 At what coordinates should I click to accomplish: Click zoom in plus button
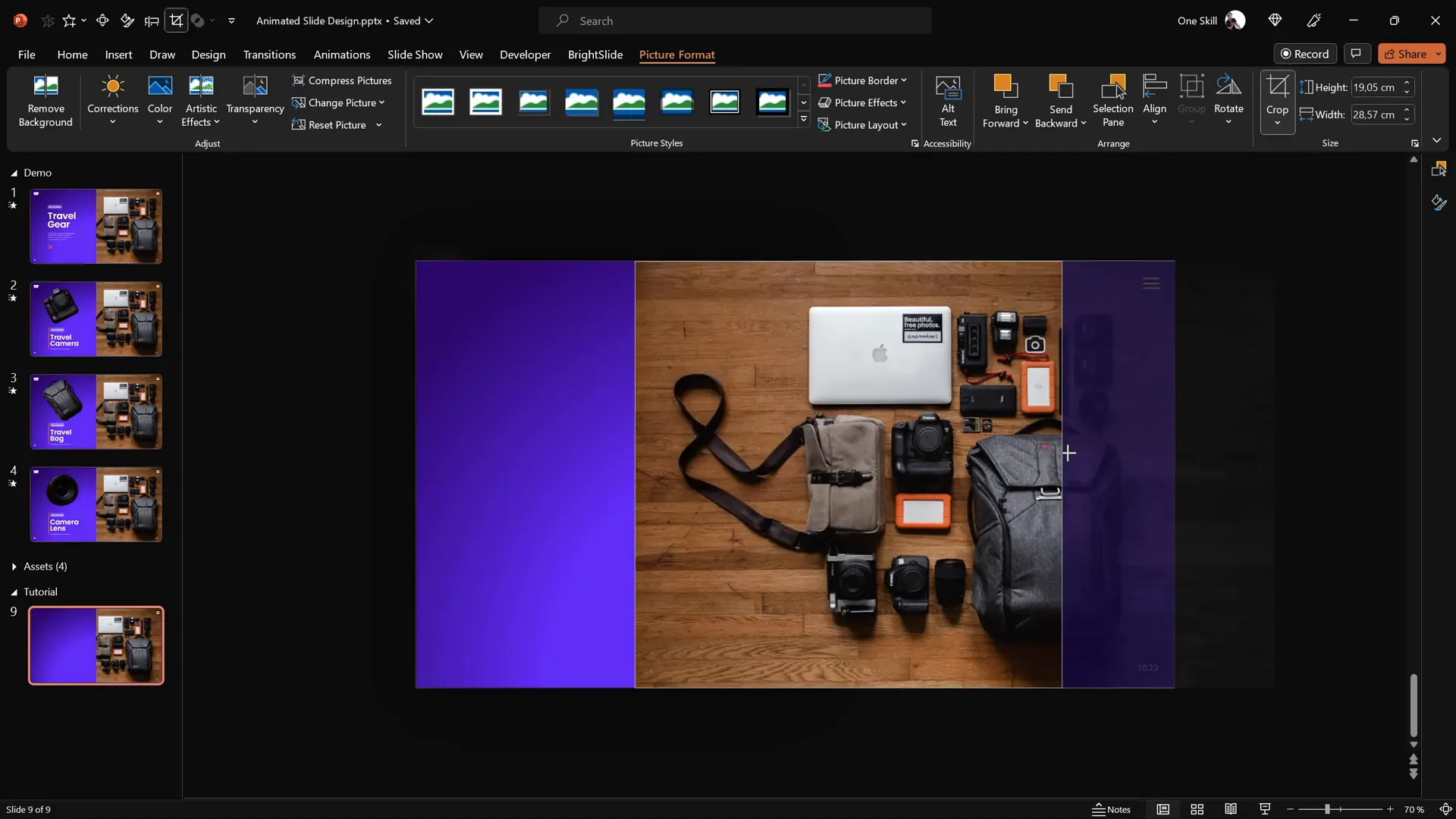click(1390, 809)
